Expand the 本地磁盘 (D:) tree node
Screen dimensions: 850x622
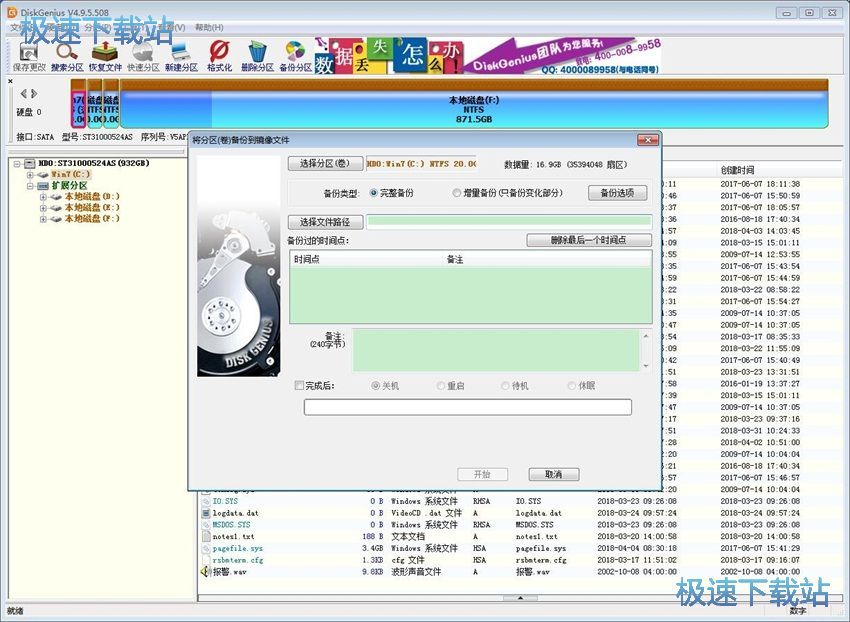(x=43, y=197)
